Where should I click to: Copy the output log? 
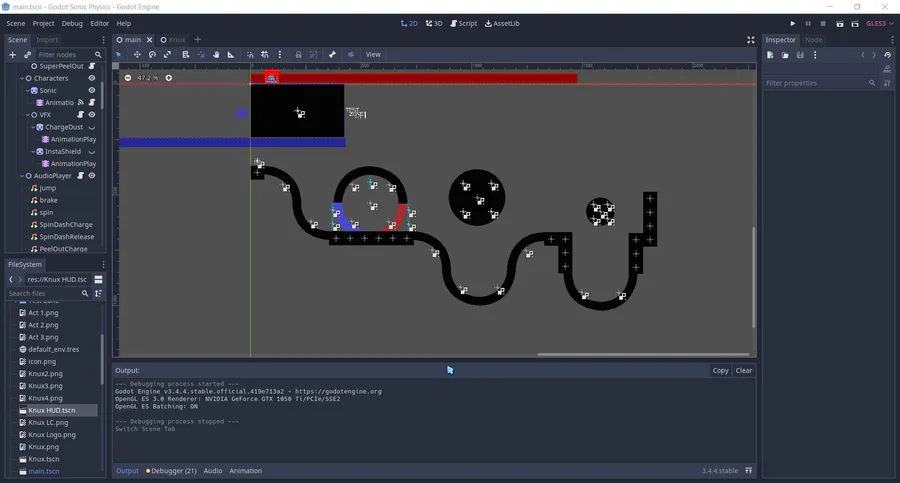click(720, 370)
